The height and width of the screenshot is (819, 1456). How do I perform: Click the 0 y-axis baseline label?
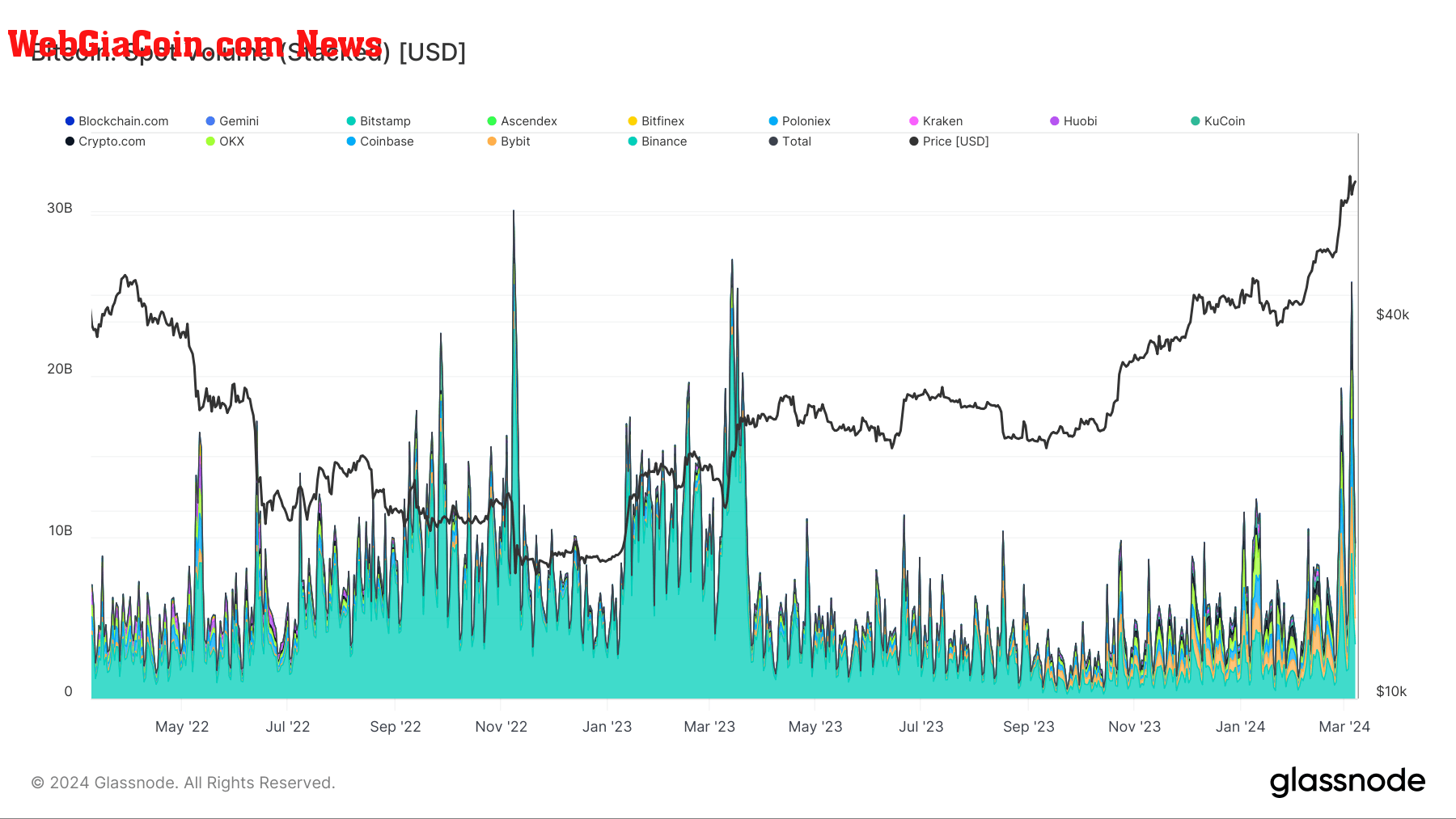coord(68,691)
